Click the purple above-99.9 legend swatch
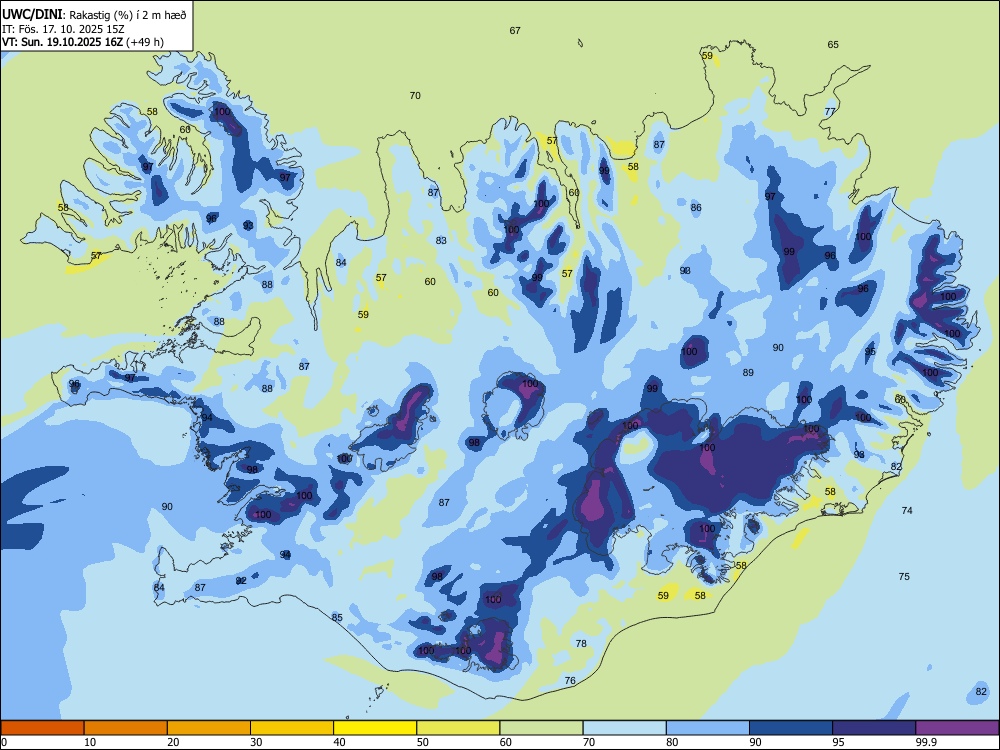The image size is (1000, 750). click(957, 728)
